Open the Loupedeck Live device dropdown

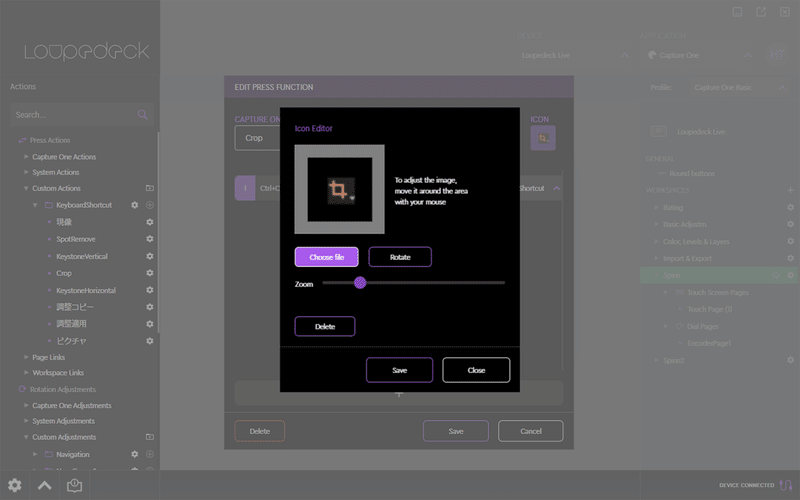coord(574,55)
